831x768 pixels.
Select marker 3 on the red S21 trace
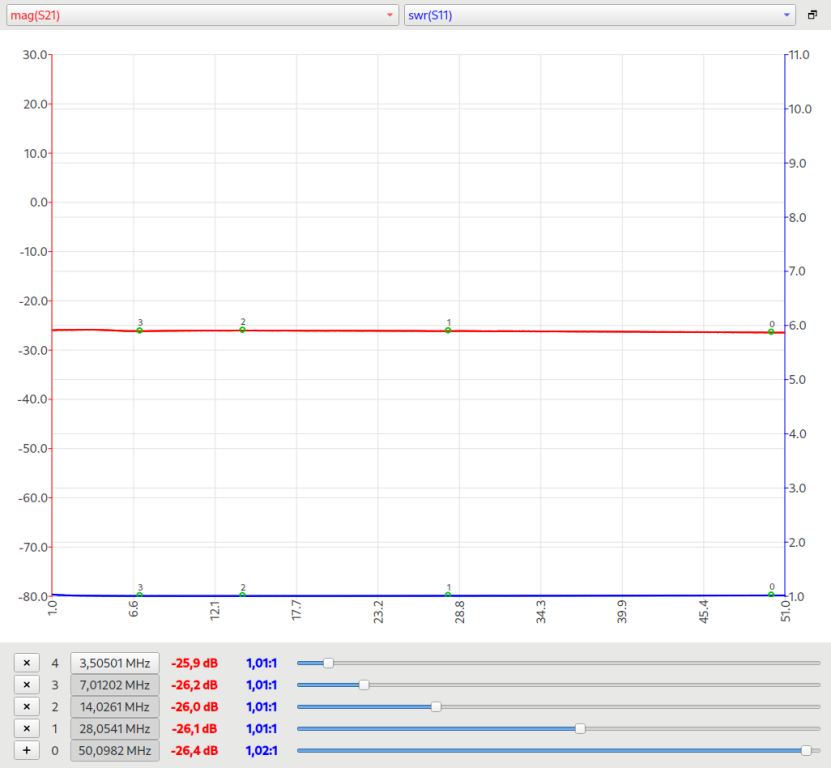(x=140, y=330)
